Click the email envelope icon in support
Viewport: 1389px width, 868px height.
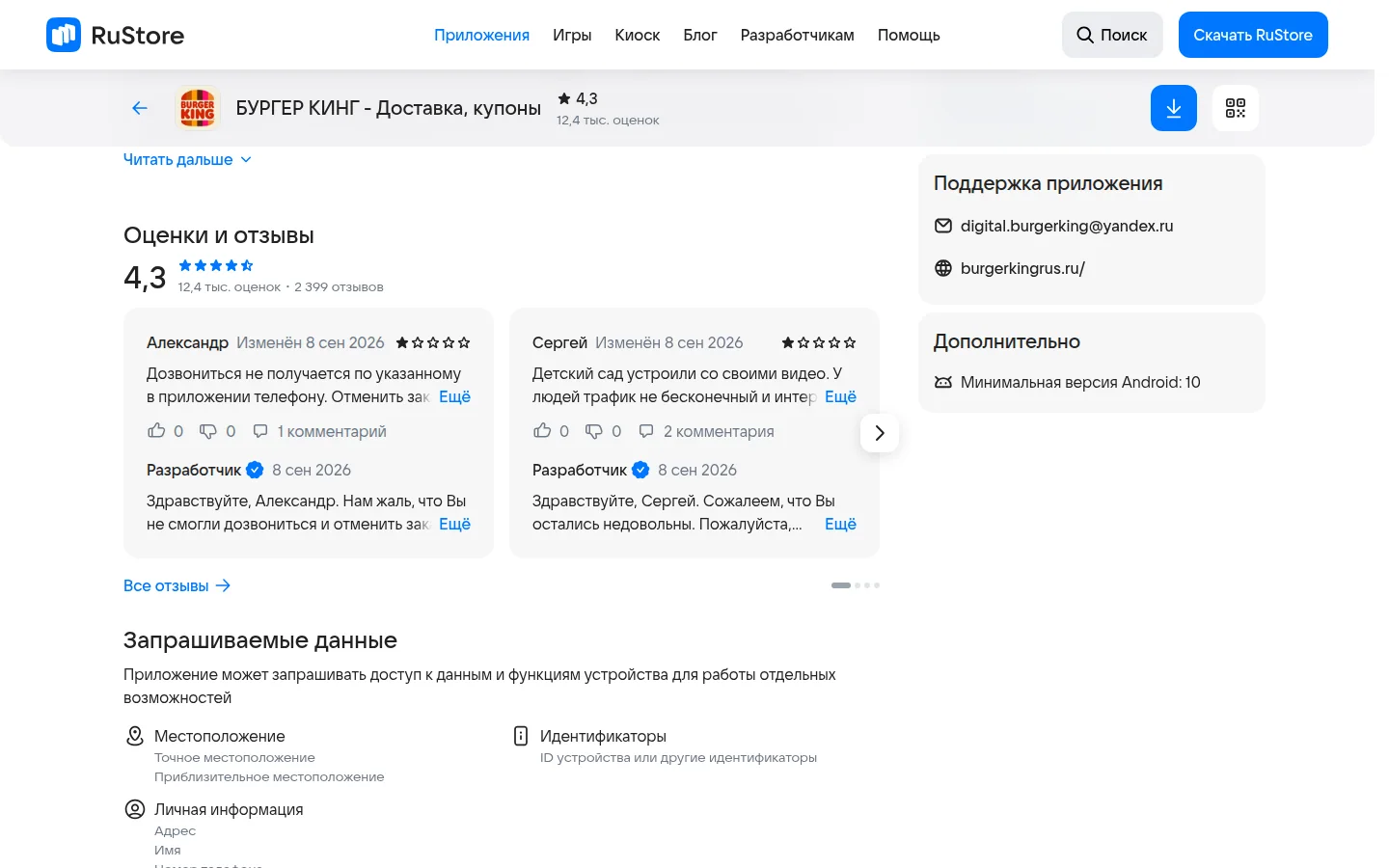pos(943,226)
